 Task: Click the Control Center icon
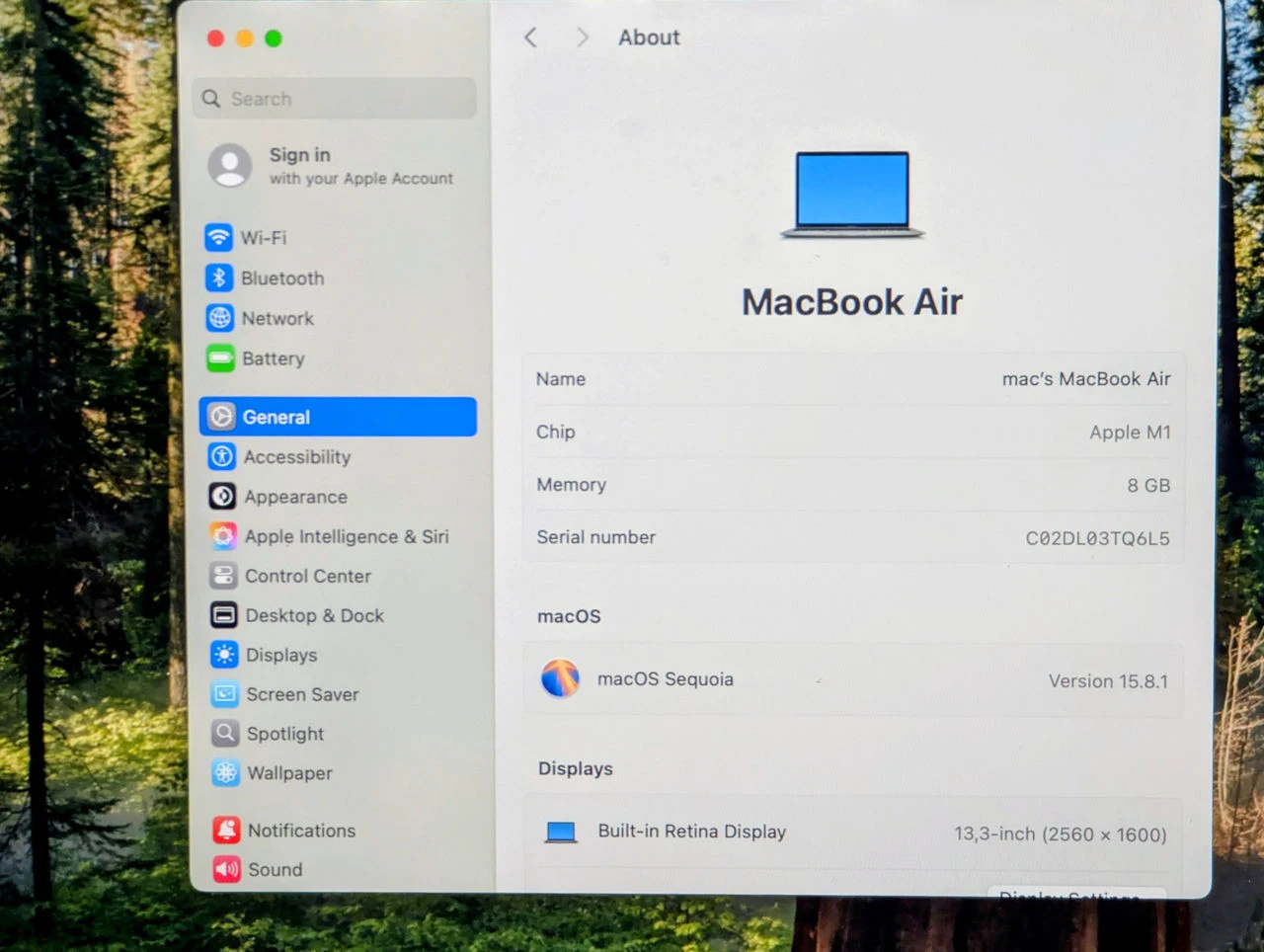(223, 575)
